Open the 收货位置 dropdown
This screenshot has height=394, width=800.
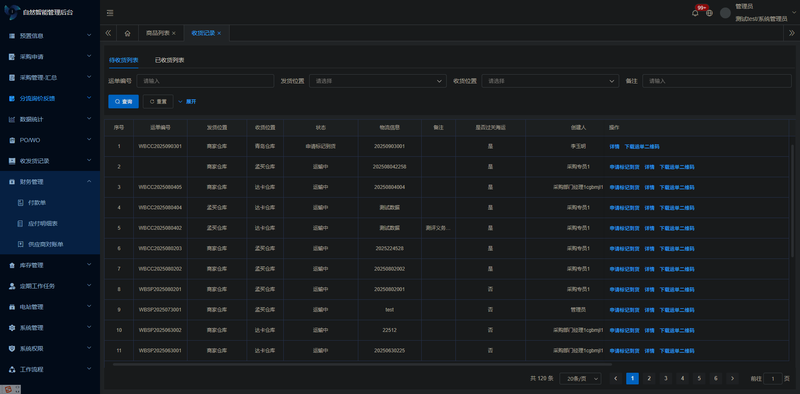(550, 81)
